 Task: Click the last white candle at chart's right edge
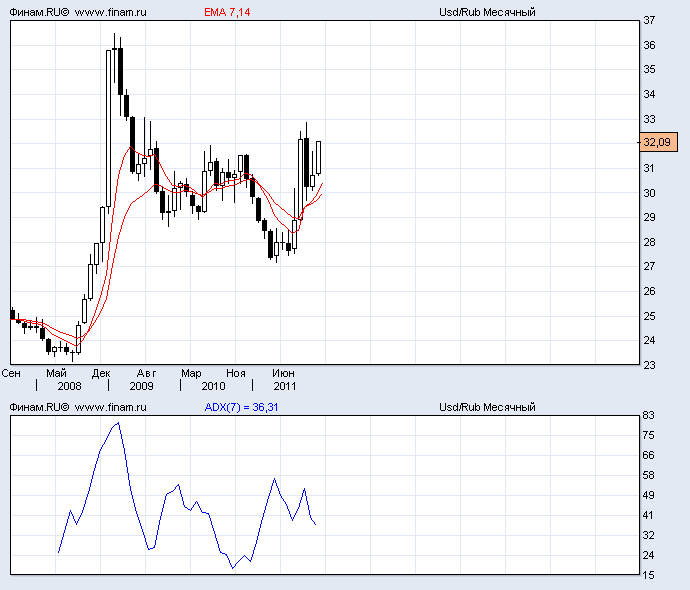319,158
